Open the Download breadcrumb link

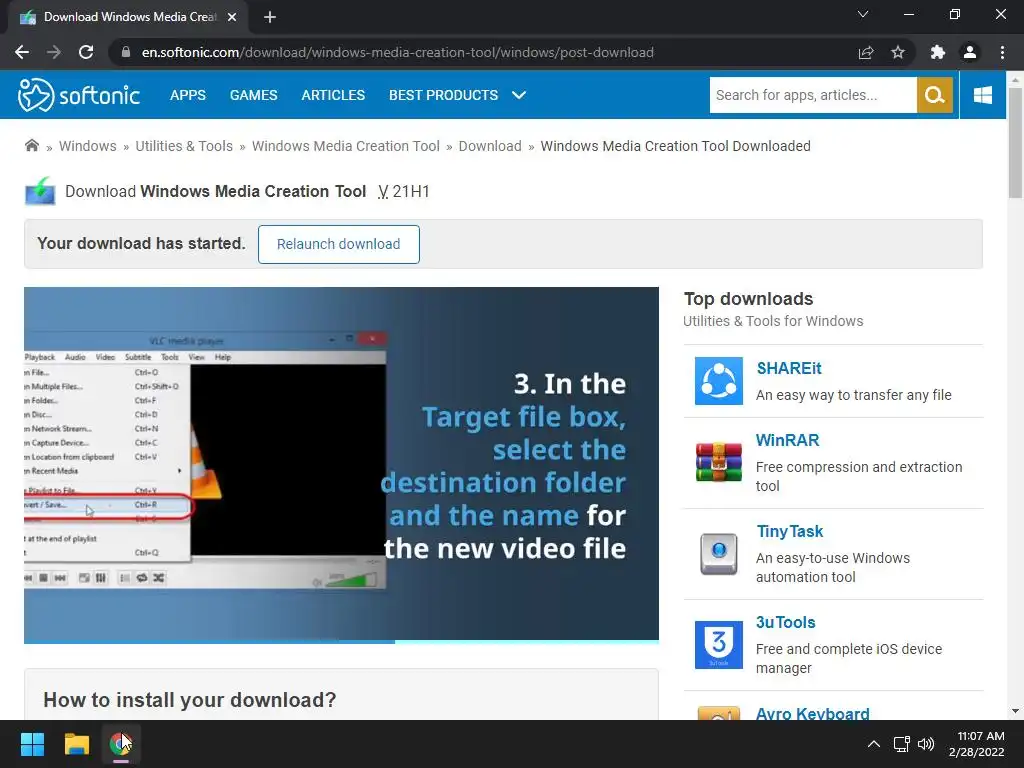pyautogui.click(x=490, y=146)
